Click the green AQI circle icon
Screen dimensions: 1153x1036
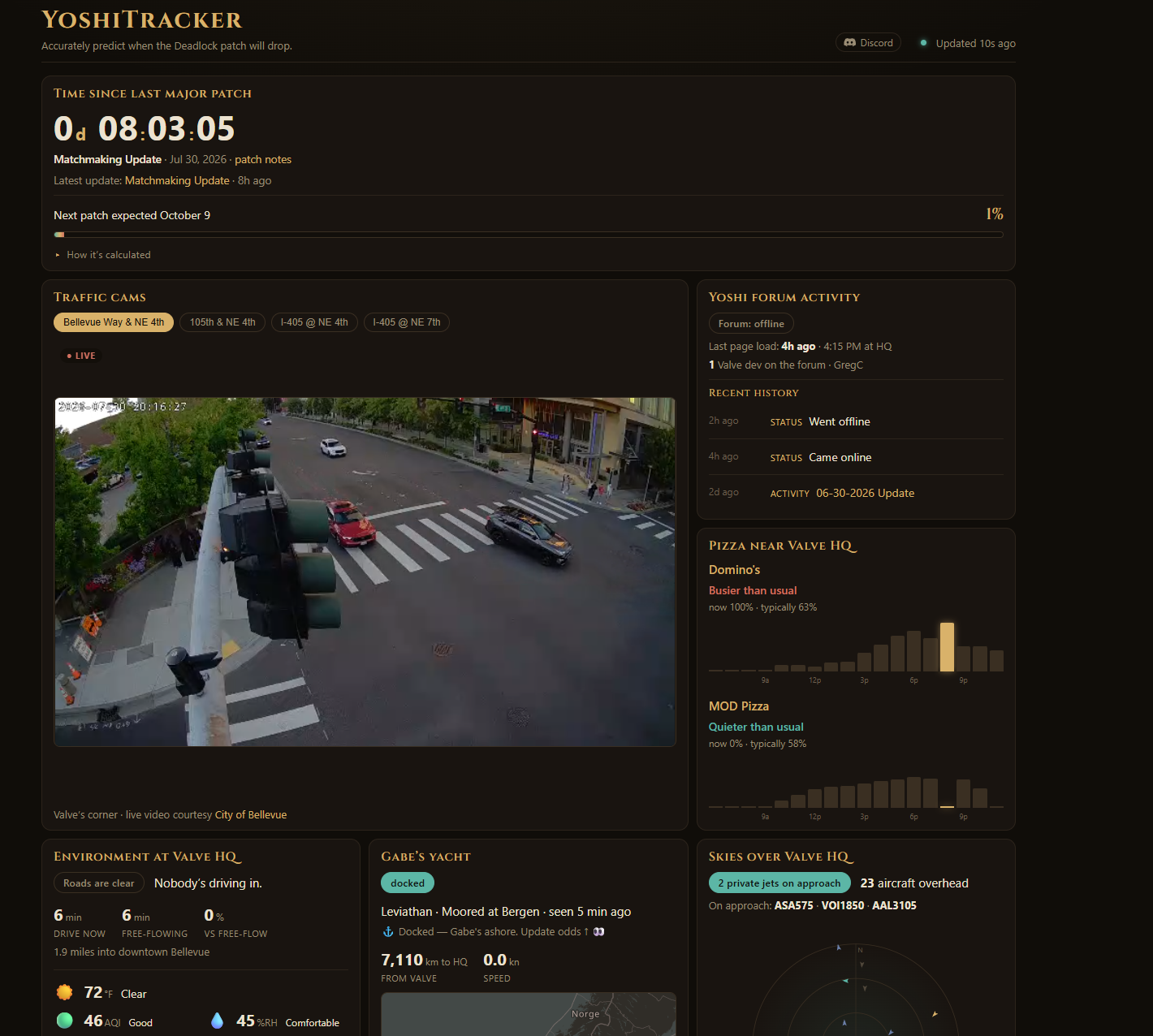(x=64, y=1021)
